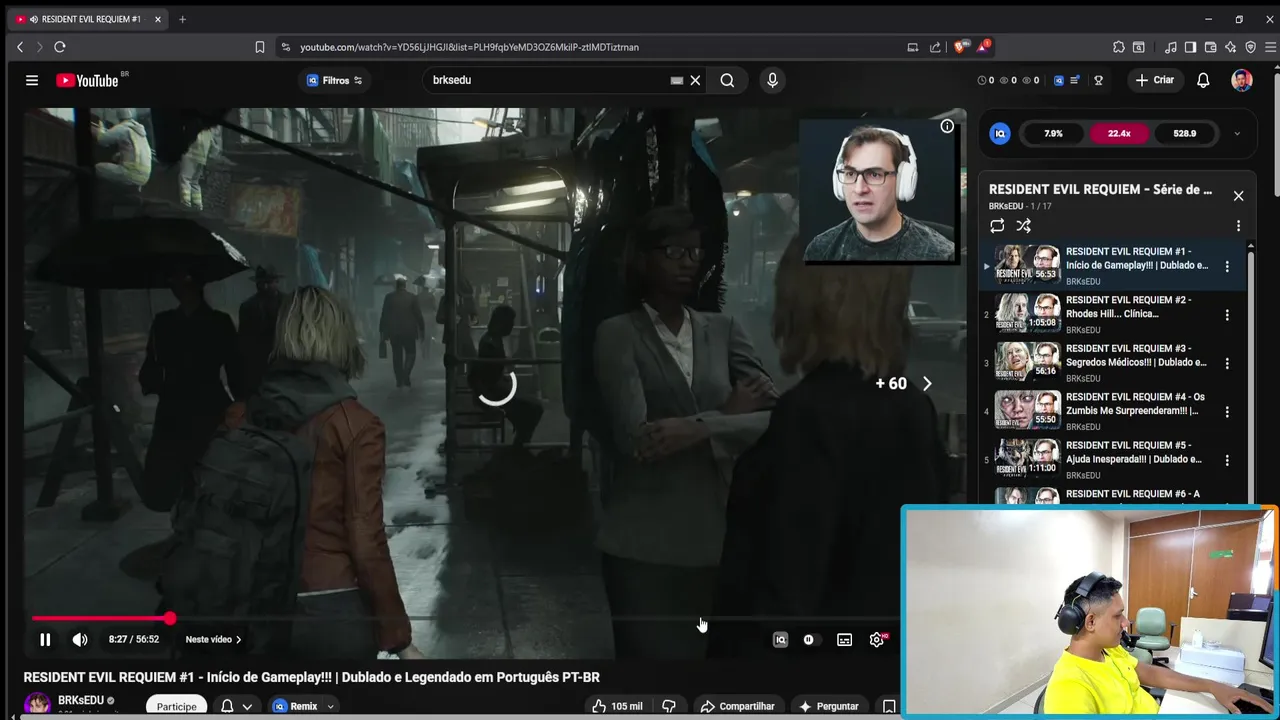1280x720 pixels.
Task: Select the 7.9% stat pill
Action: pos(1053,133)
